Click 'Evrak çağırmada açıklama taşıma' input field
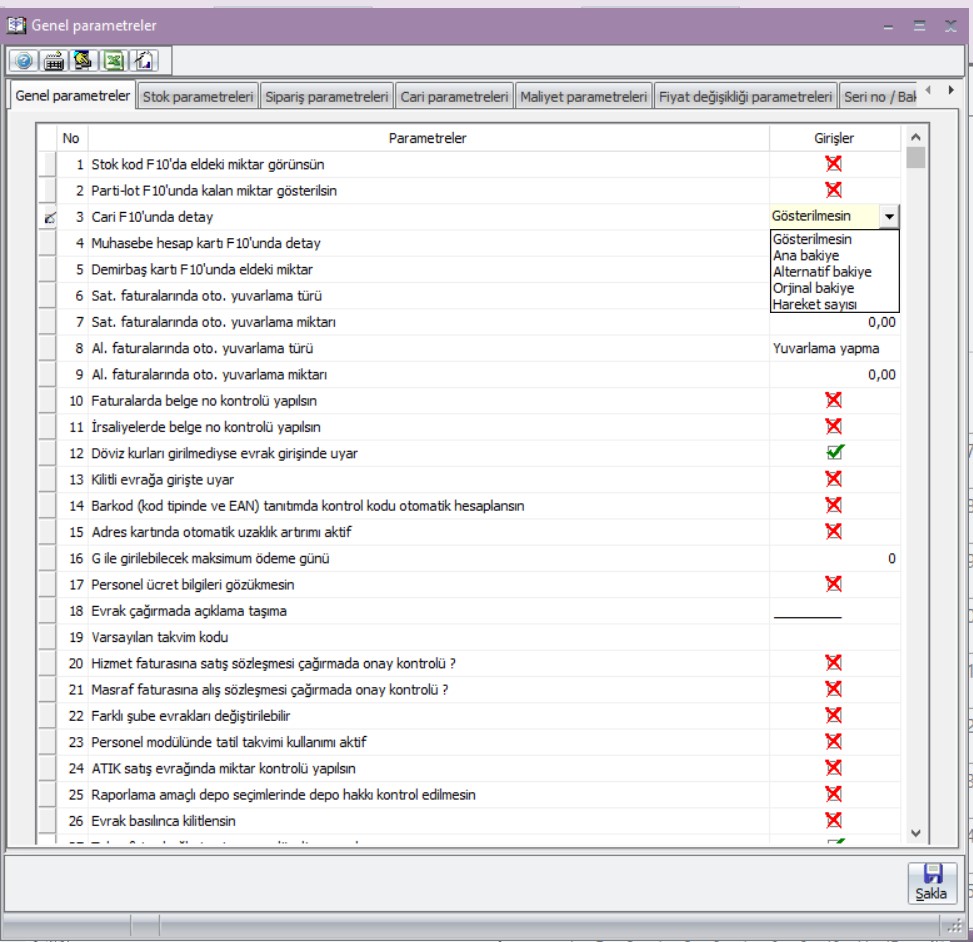The height and width of the screenshot is (942, 973). (x=833, y=611)
